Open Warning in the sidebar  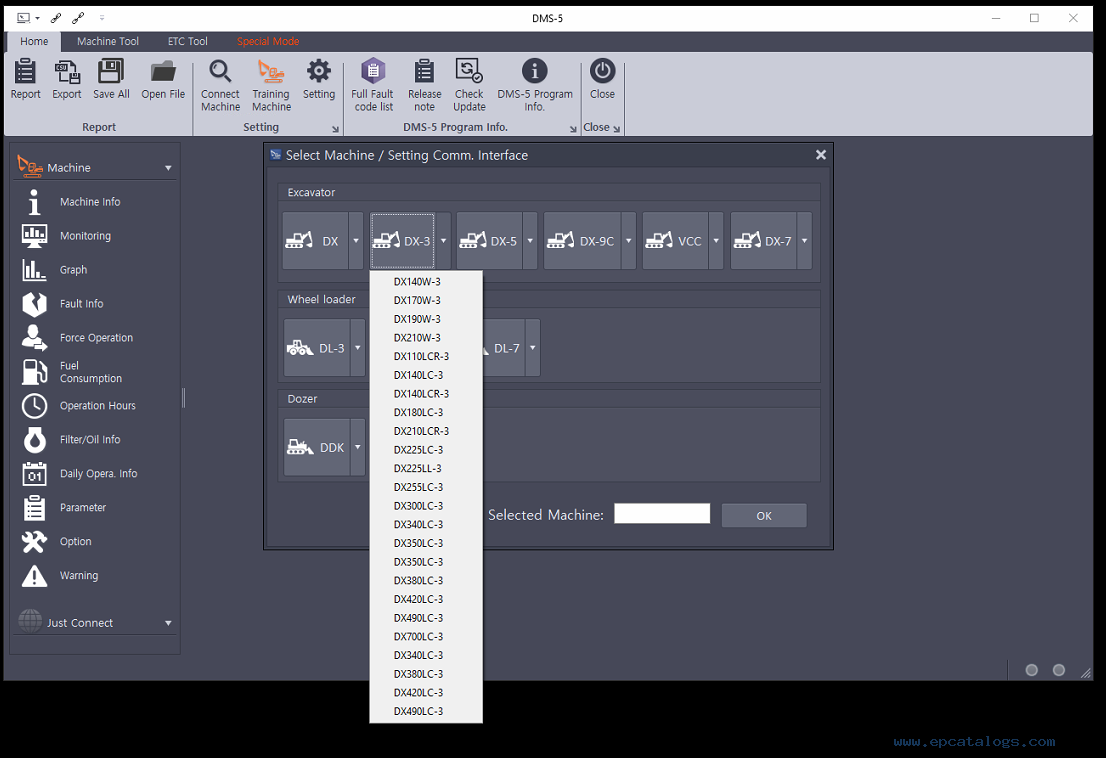click(x=78, y=575)
